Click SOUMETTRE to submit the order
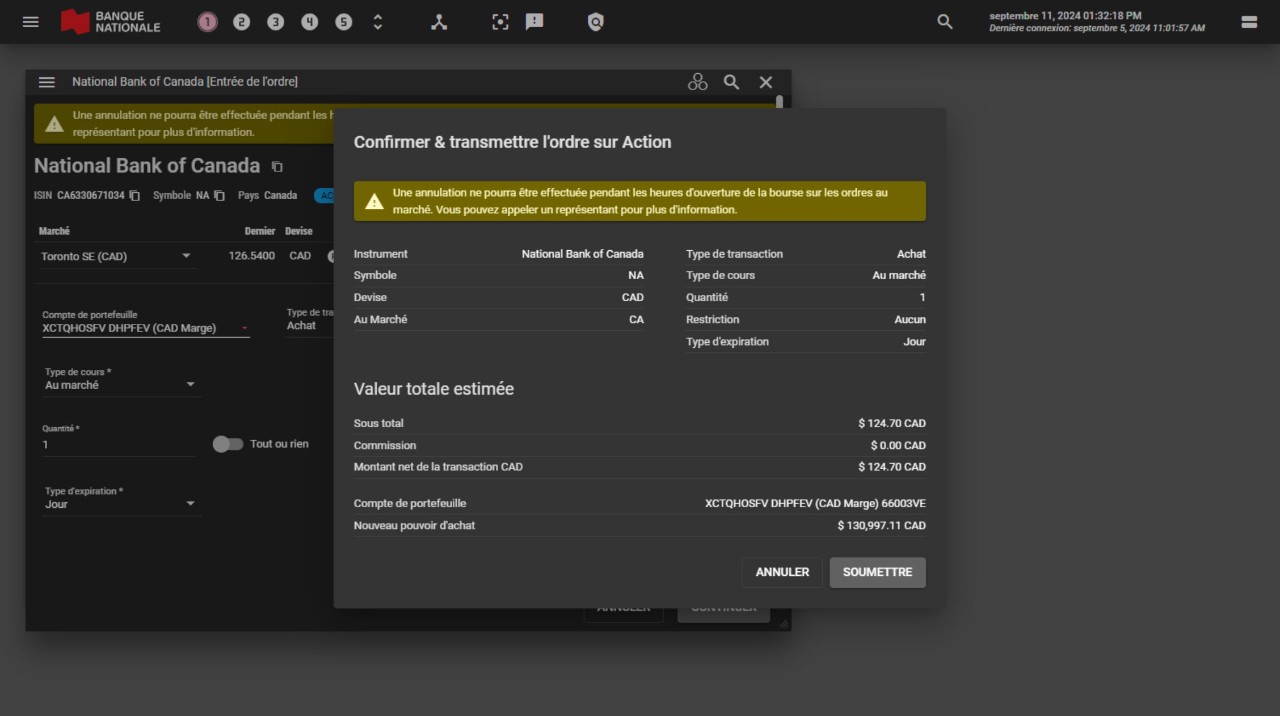Screen dimensions: 1280x716 tap(877, 572)
